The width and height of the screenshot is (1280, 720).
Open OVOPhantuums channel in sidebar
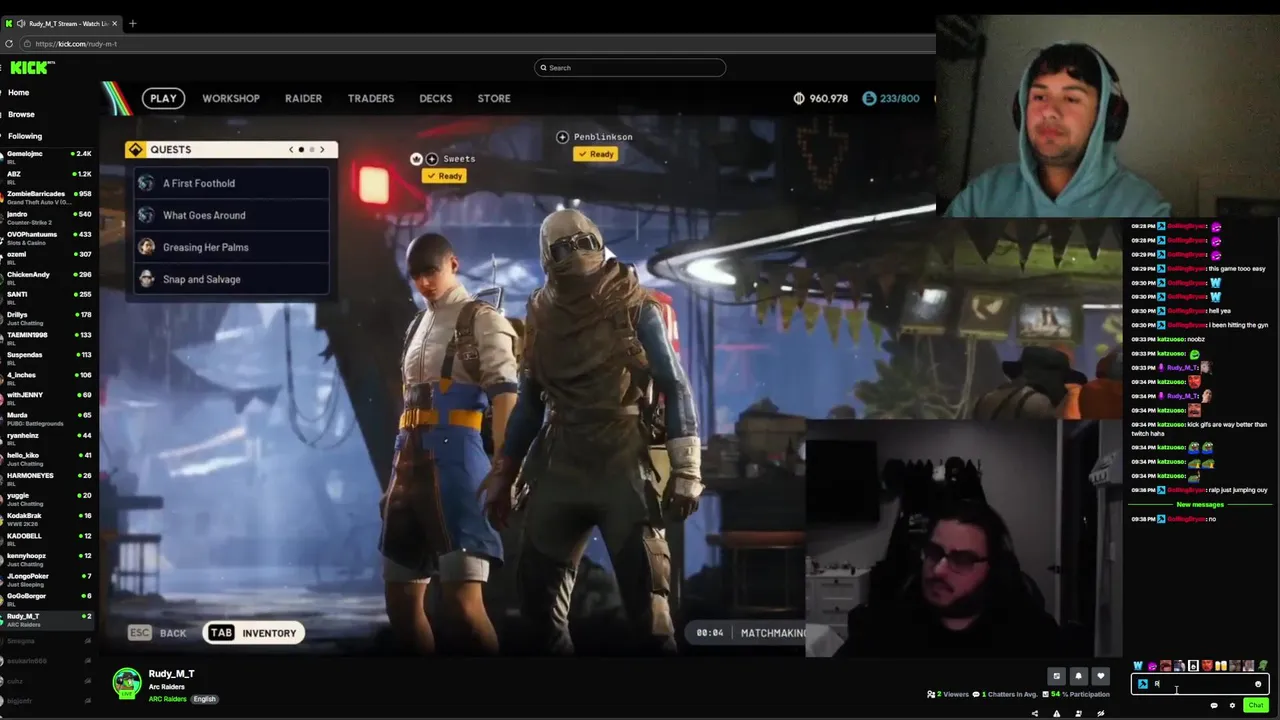(47, 236)
